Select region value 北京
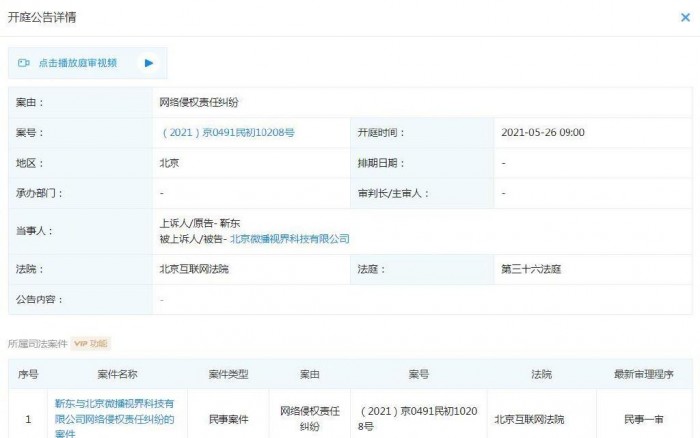This screenshot has height=438, width=700. pyautogui.click(x=169, y=163)
